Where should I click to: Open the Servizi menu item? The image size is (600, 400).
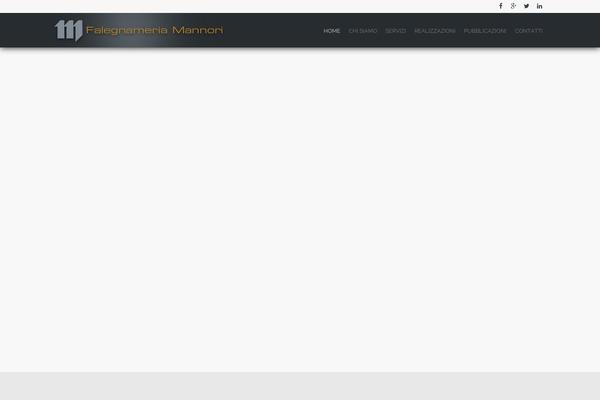tap(396, 31)
